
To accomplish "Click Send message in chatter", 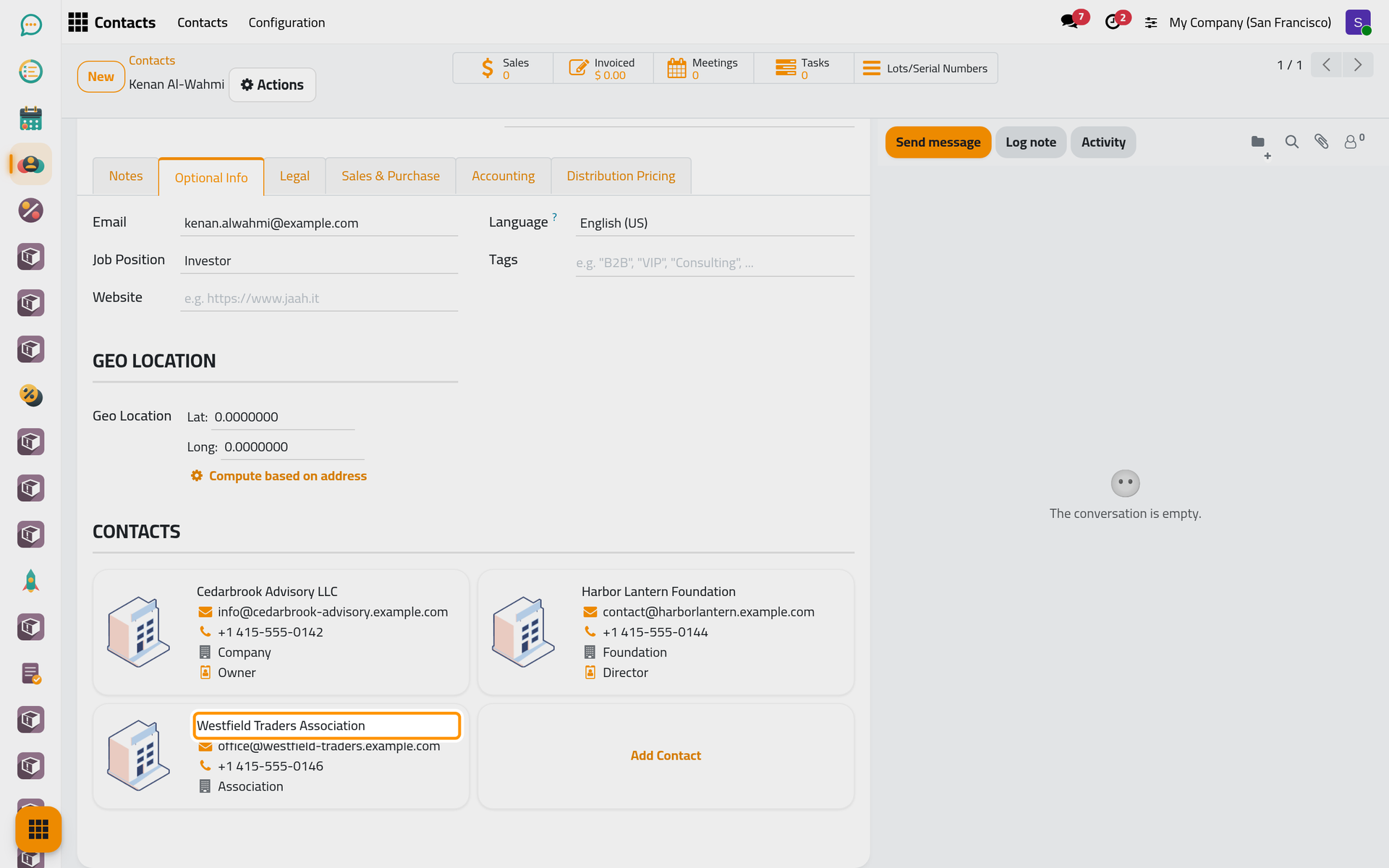I will point(938,142).
